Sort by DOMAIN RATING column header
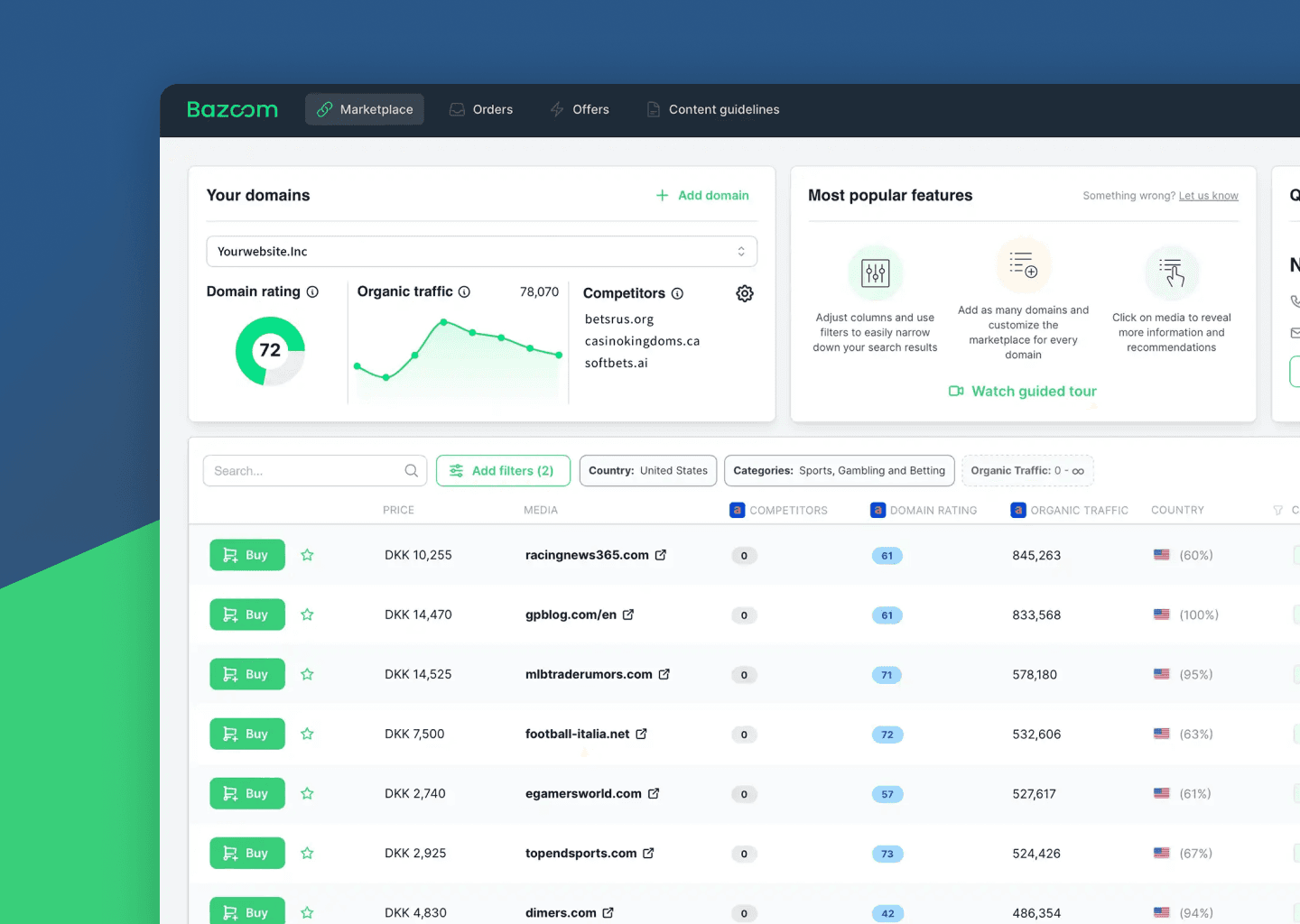Image resolution: width=1300 pixels, height=924 pixels. [924, 510]
